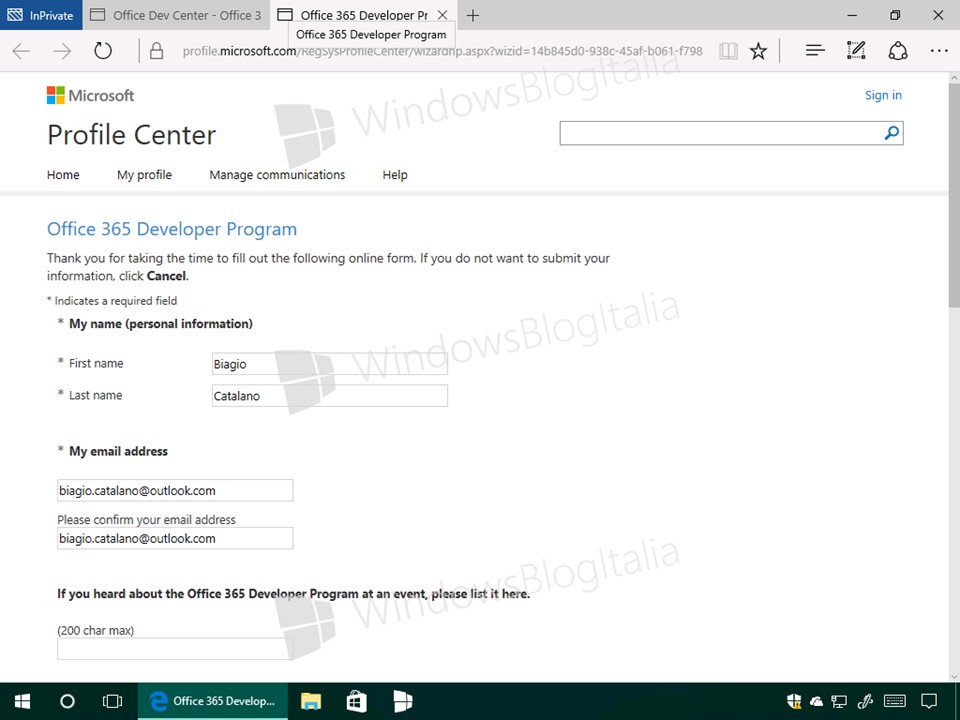The width and height of the screenshot is (960, 720).
Task: Click the Office 365 Developer Program heading
Action: tap(172, 228)
